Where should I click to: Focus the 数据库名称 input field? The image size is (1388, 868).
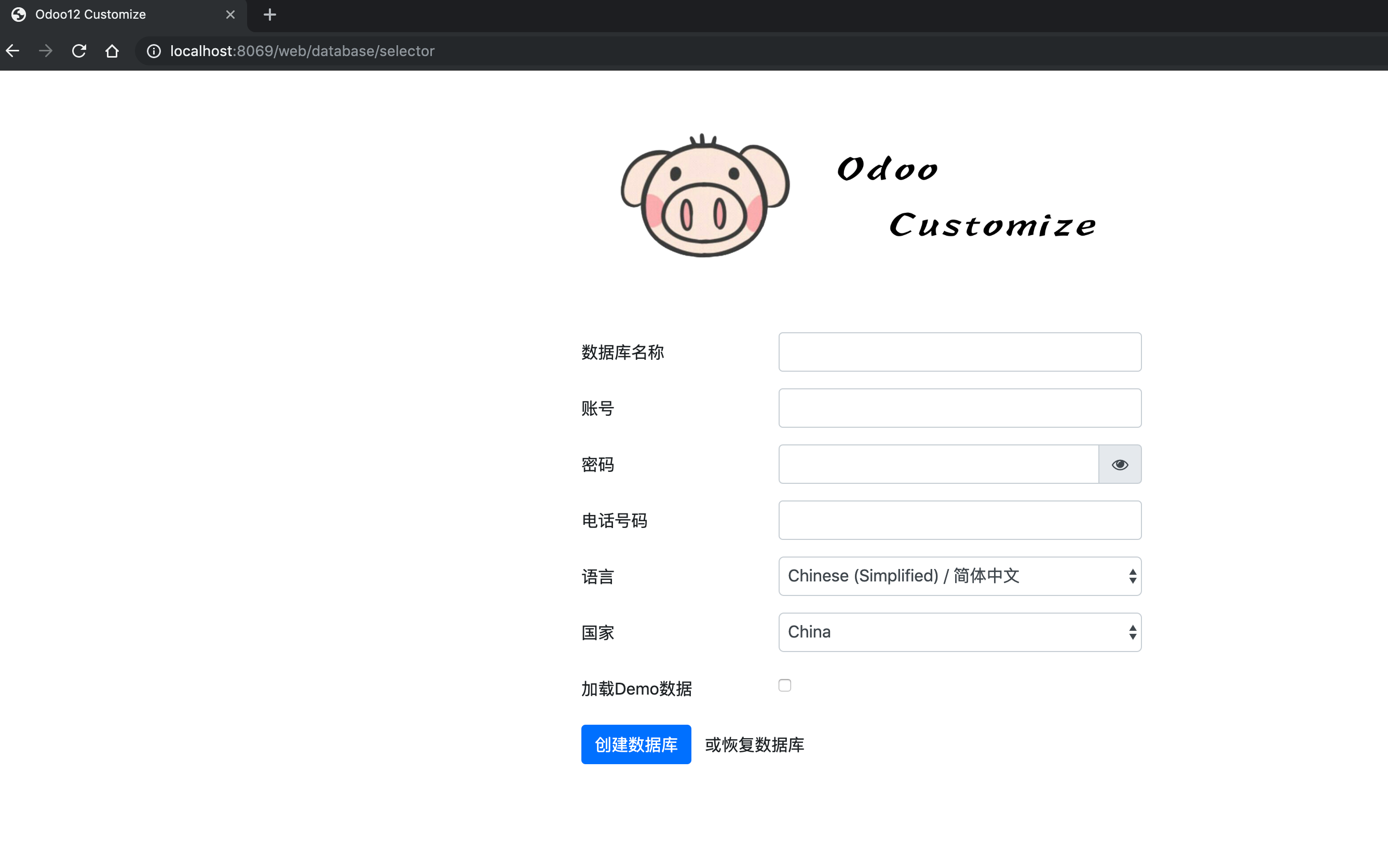(x=959, y=352)
